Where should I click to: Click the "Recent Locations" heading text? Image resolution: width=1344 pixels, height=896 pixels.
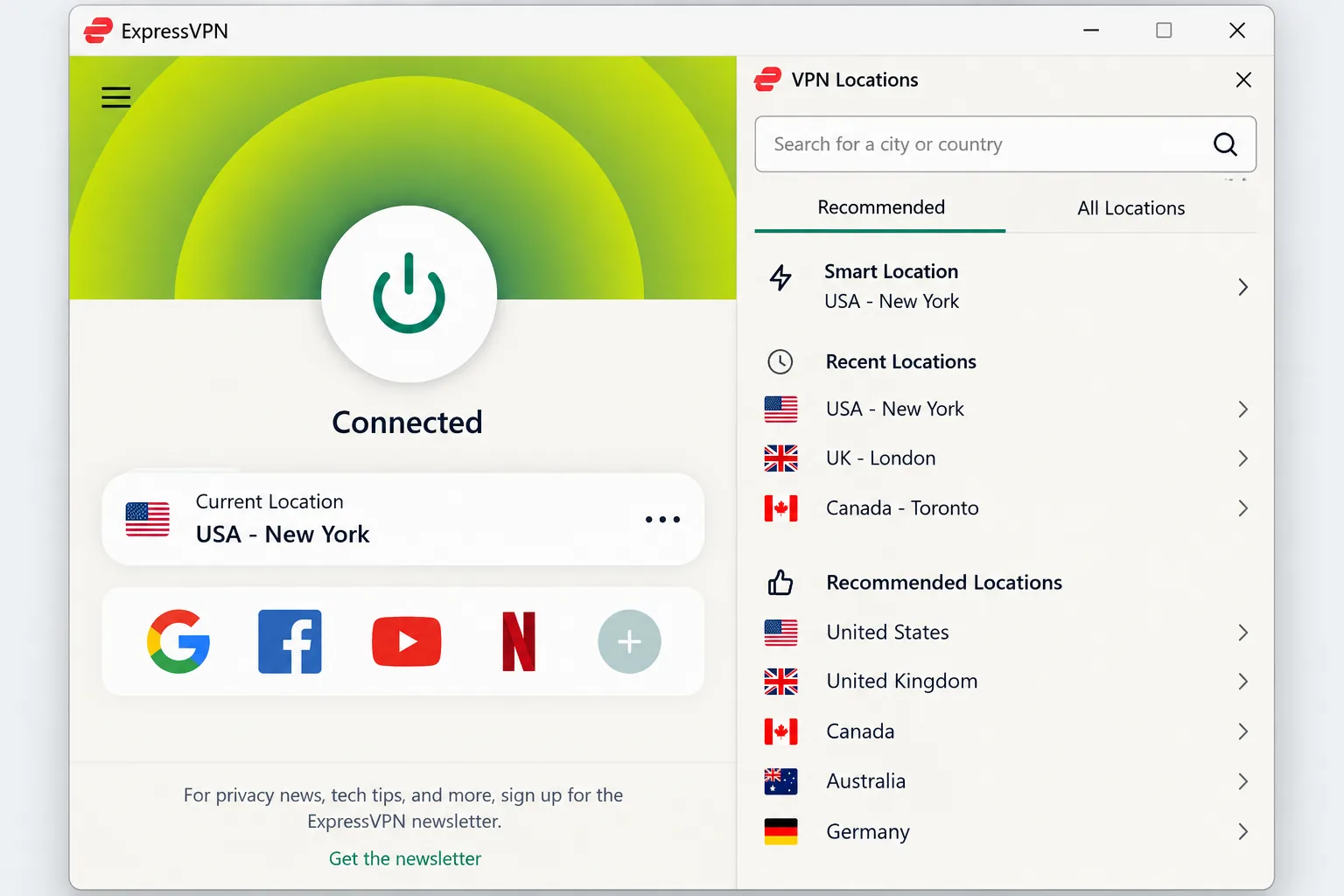click(901, 361)
